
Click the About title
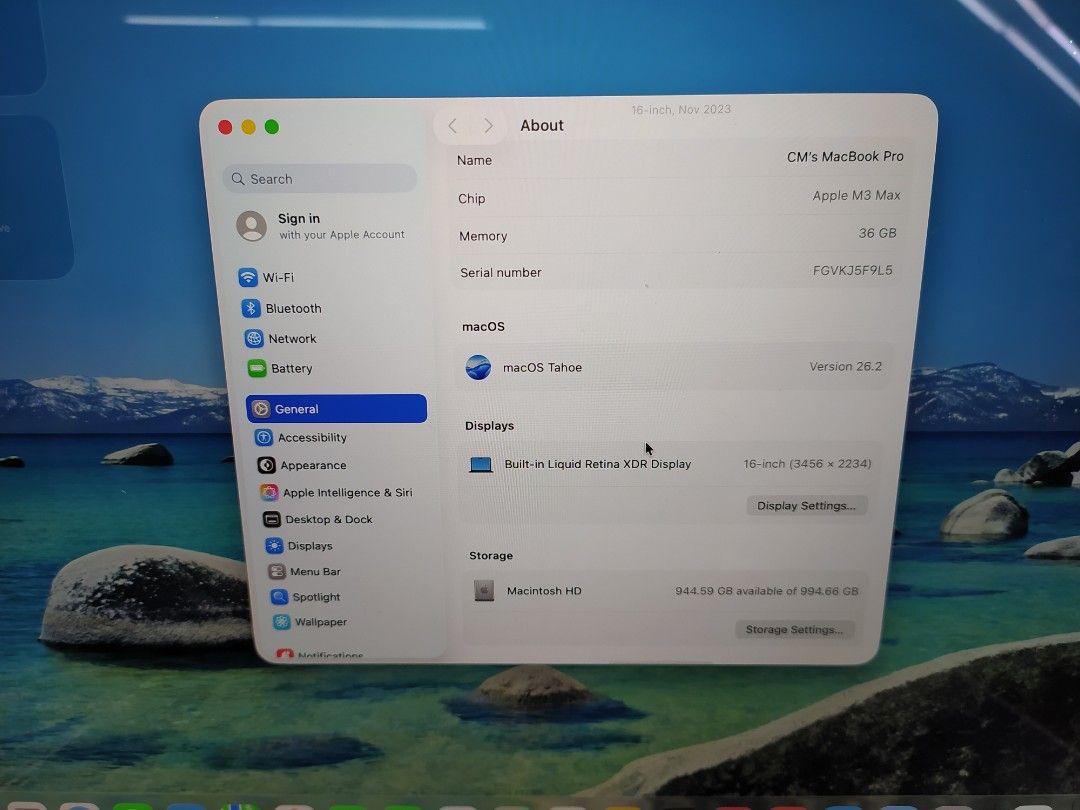pos(542,125)
